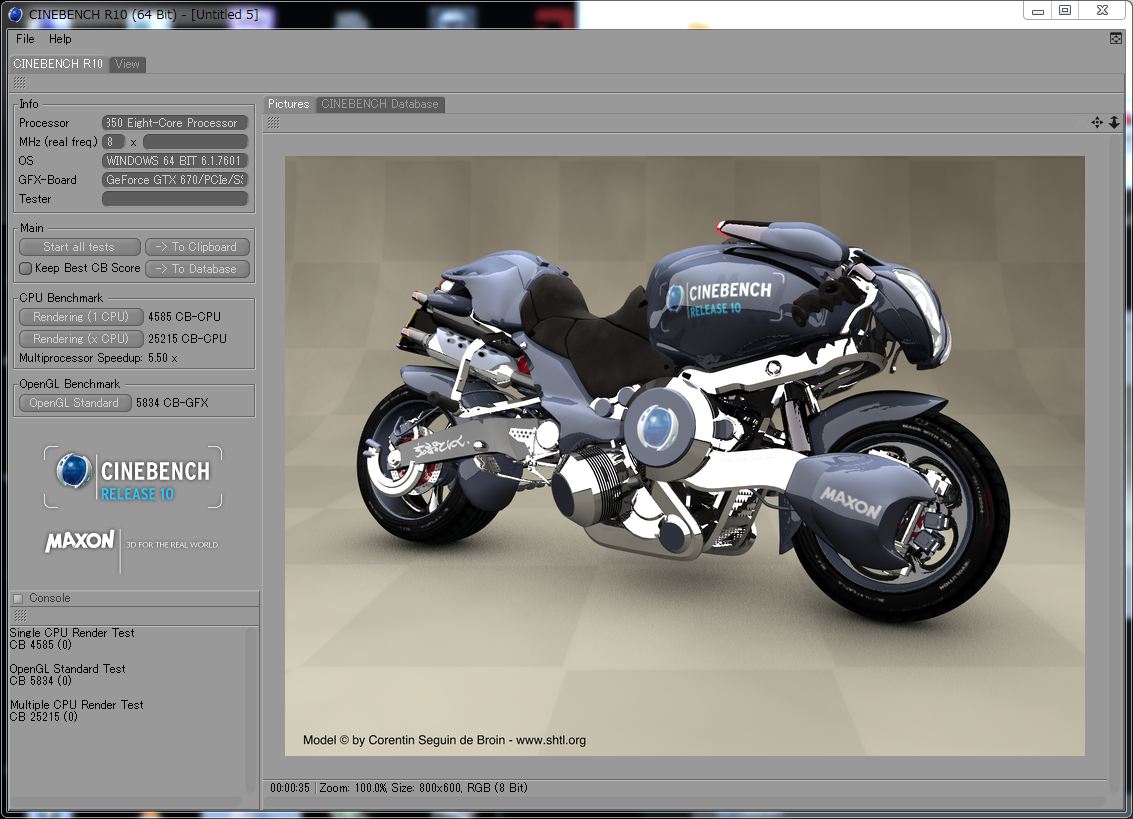The width and height of the screenshot is (1133, 819).
Task: Click the grip handle below the Pictures tab
Action: coord(273,122)
